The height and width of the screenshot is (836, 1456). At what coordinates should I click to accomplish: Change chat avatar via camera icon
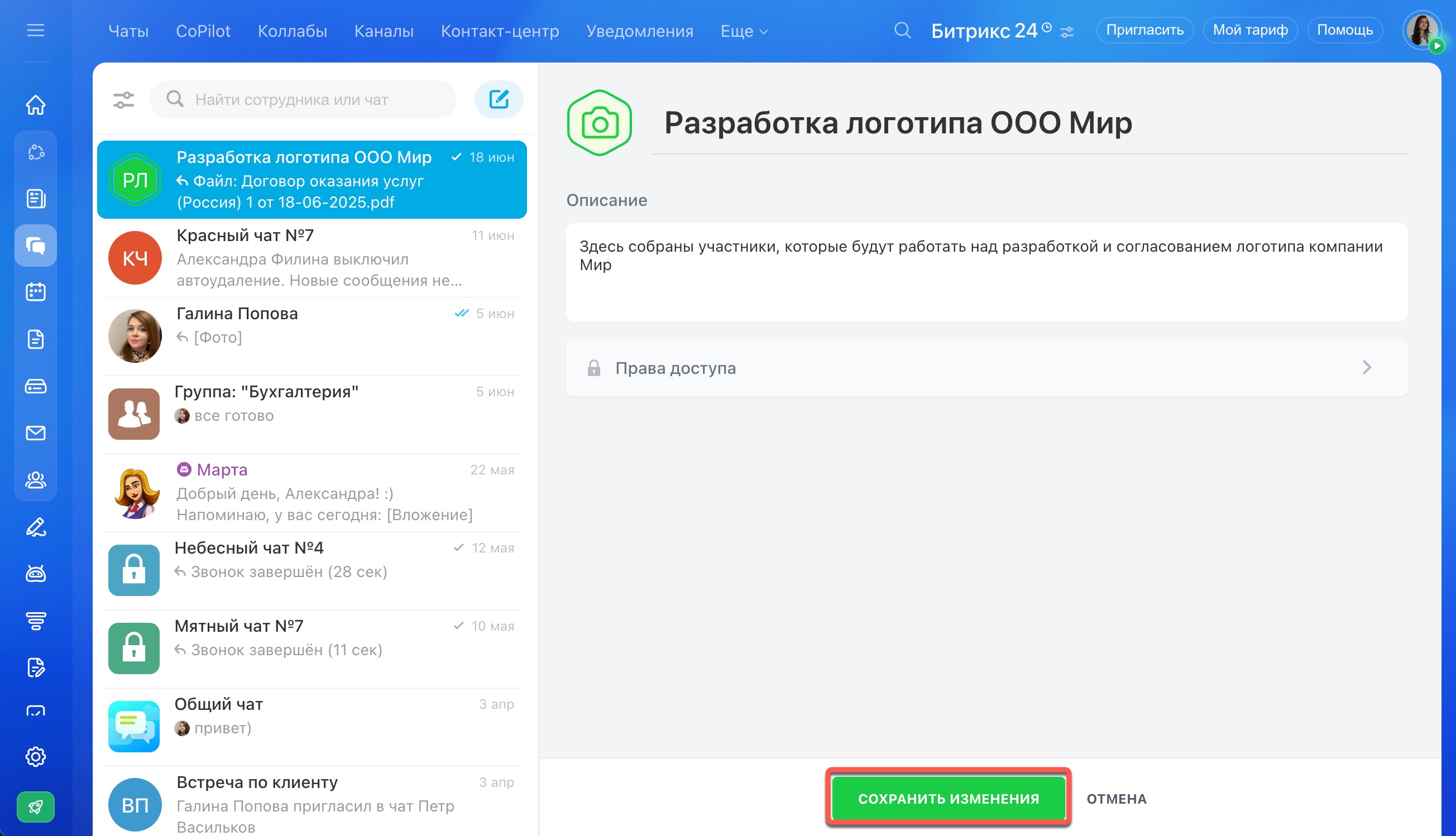click(599, 123)
